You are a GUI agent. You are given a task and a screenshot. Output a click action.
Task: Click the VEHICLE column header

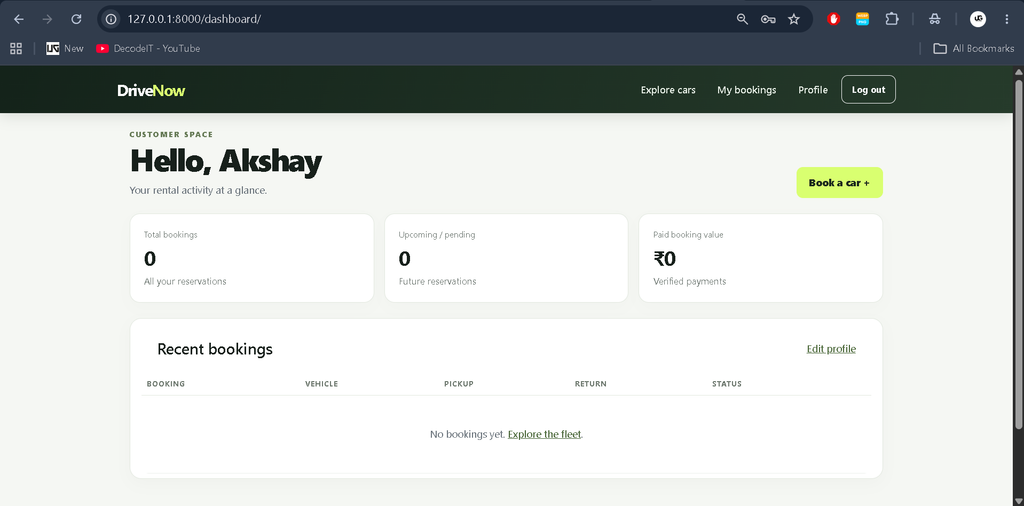coord(321,384)
